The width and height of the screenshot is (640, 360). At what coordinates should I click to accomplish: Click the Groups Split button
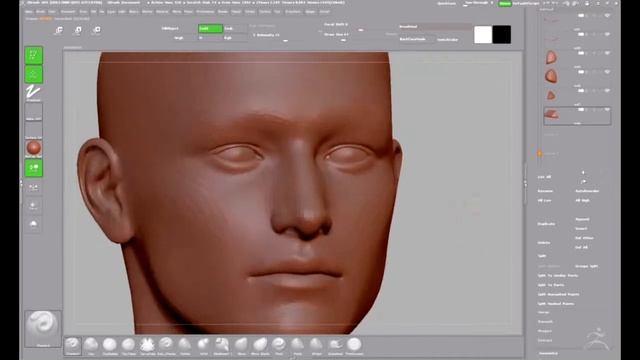(x=586, y=266)
